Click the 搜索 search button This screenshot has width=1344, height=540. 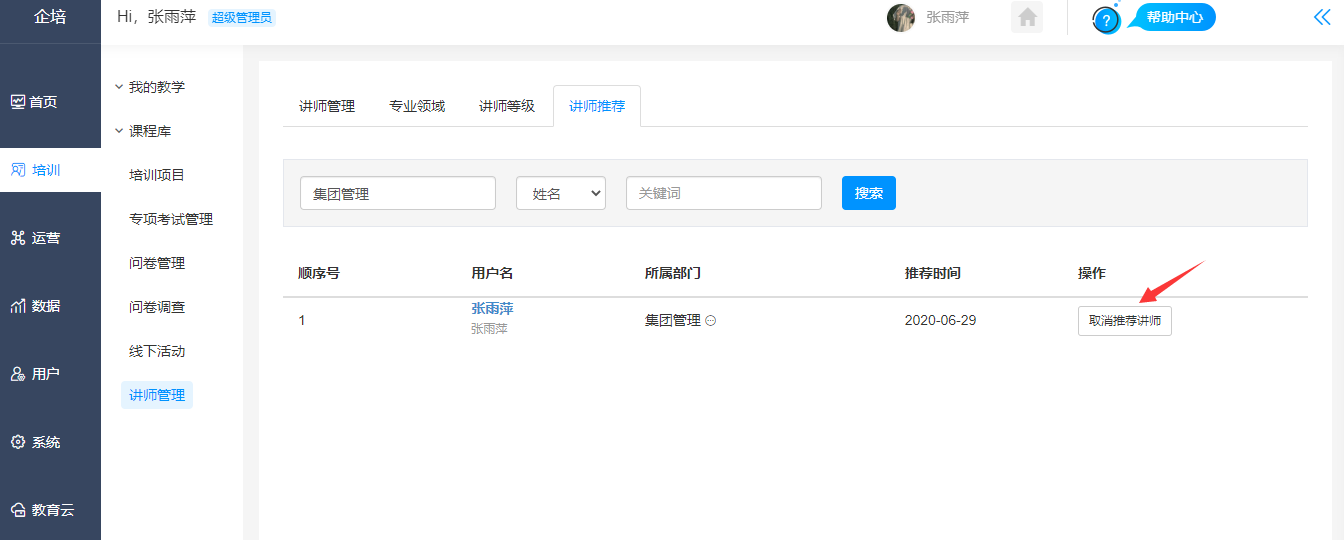869,193
